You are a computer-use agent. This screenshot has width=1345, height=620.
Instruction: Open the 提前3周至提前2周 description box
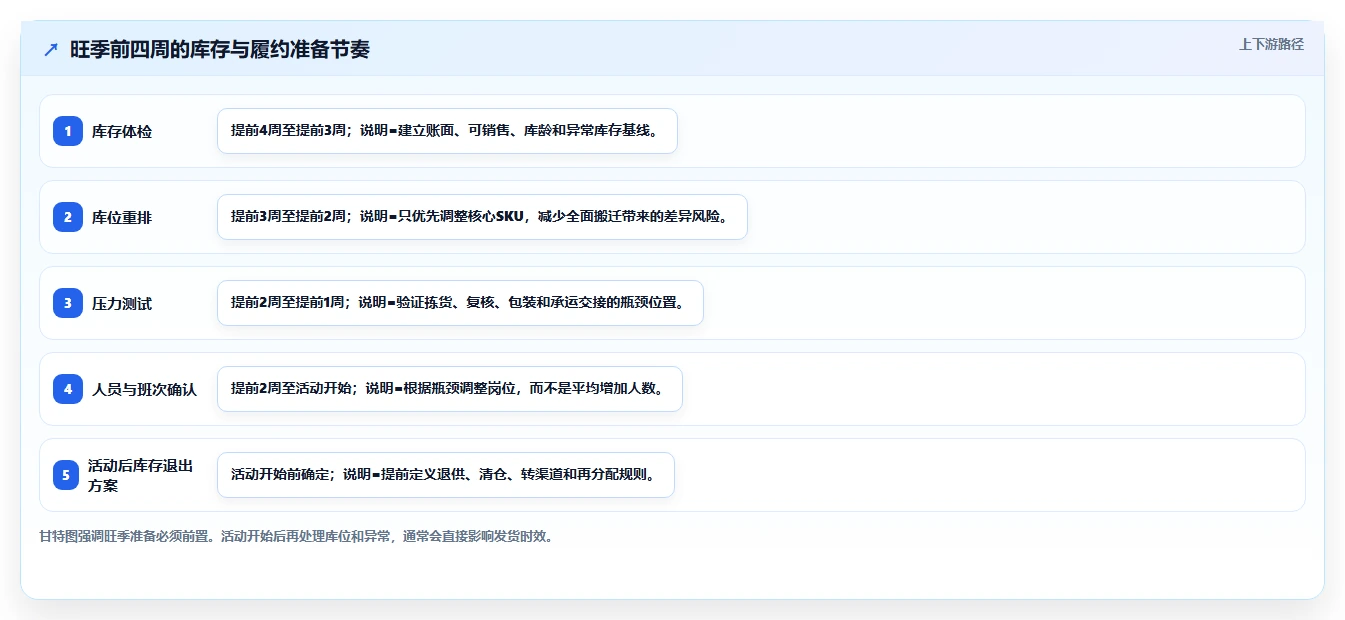[x=482, y=217]
